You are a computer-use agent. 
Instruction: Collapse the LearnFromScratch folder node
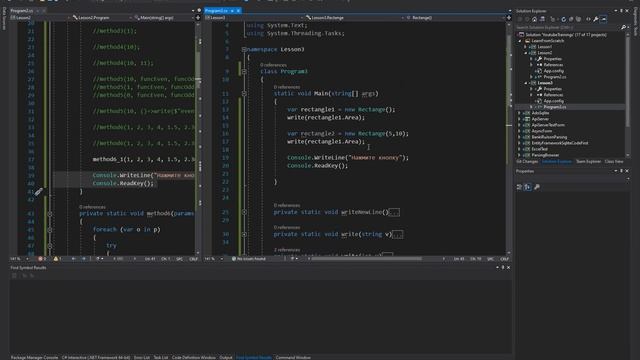coord(520,41)
